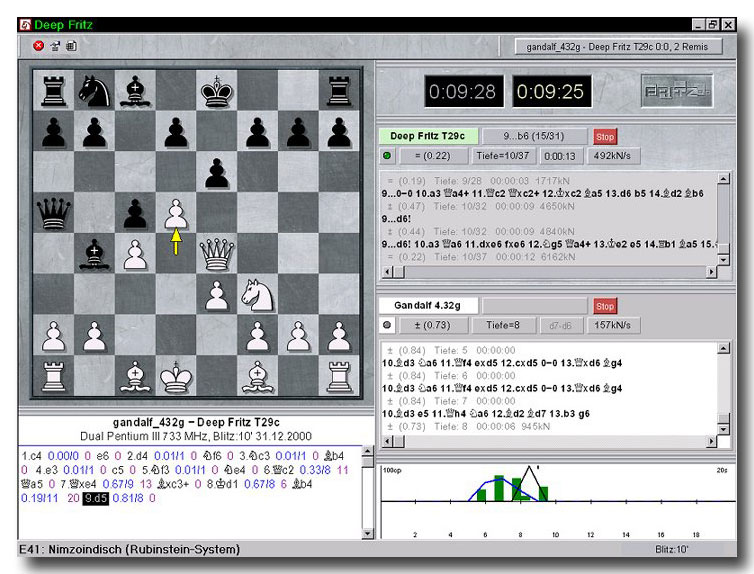Image resolution: width=754 pixels, height=574 pixels.
Task: Click the grey engine indicator for Gandalf
Action: (x=387, y=325)
